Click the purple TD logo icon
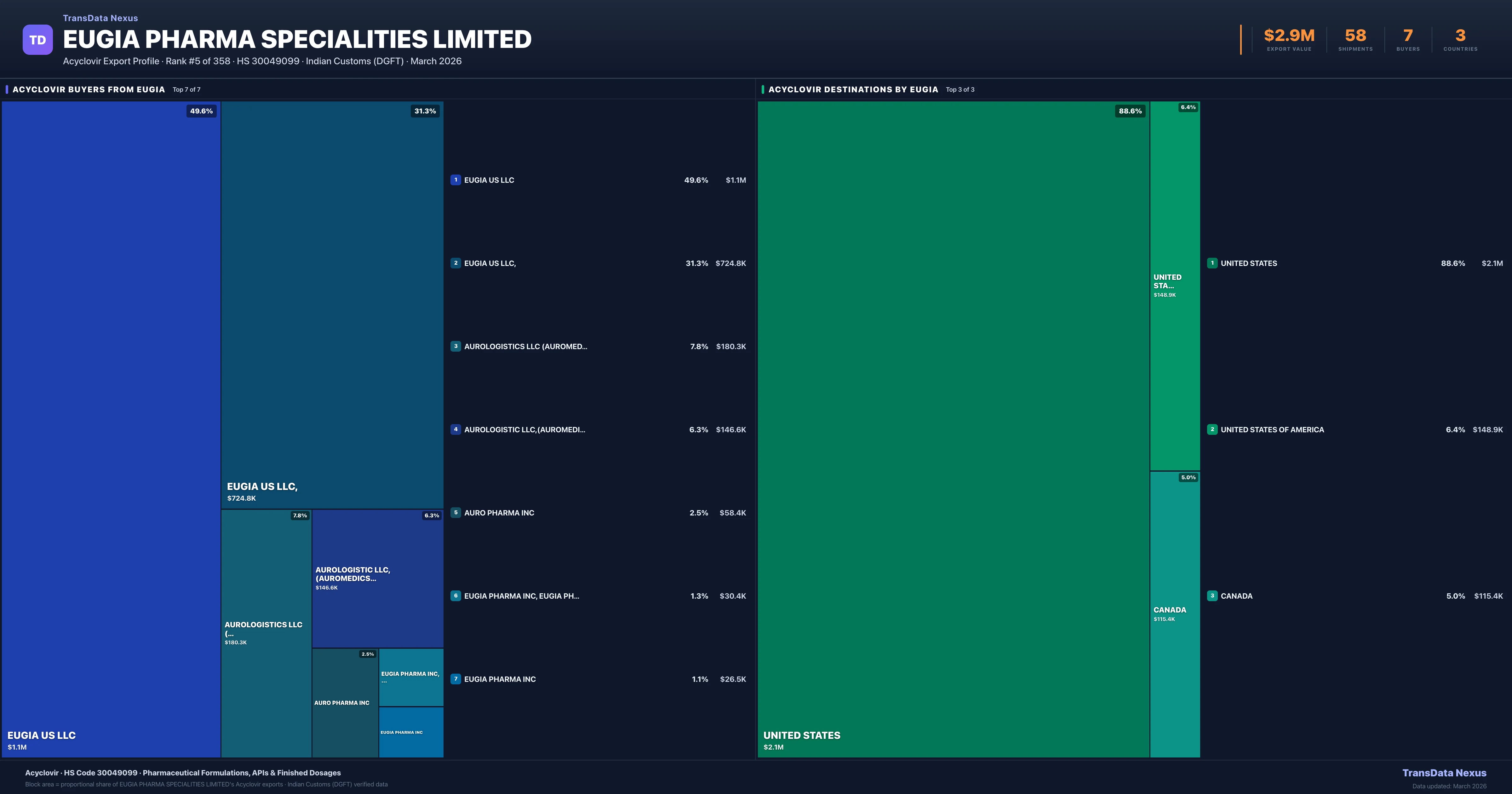The height and width of the screenshot is (794, 1512). [x=37, y=39]
